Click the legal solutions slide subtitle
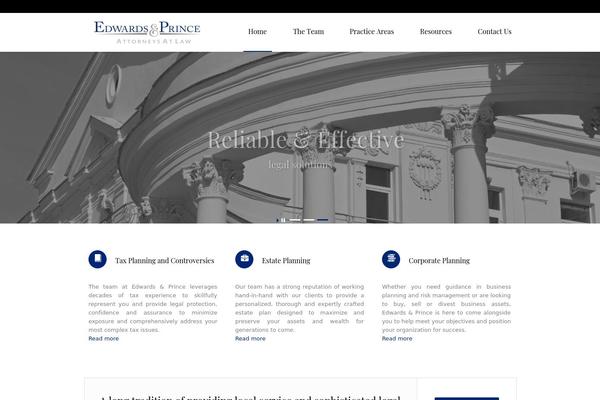 [300, 164]
